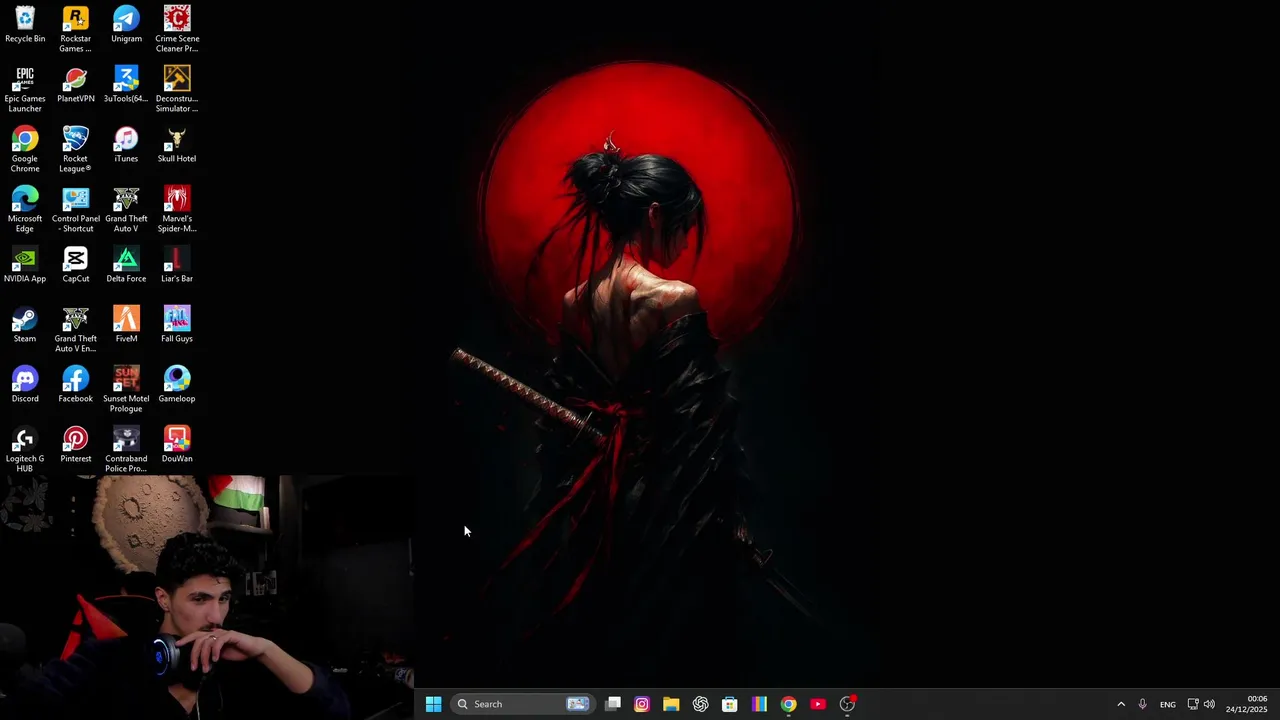
Task: Select the Pinterest desktop icon
Action: pos(75,445)
